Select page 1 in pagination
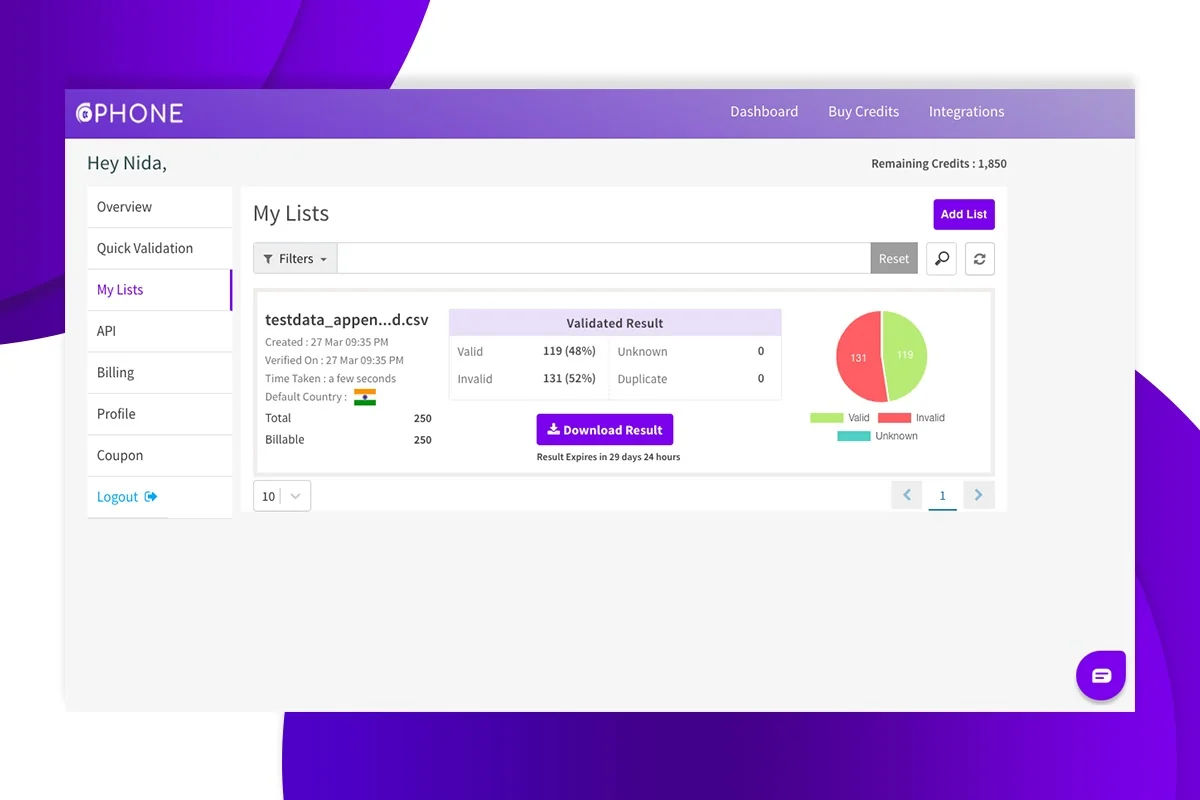Image resolution: width=1200 pixels, height=800 pixels. pyautogui.click(x=942, y=496)
